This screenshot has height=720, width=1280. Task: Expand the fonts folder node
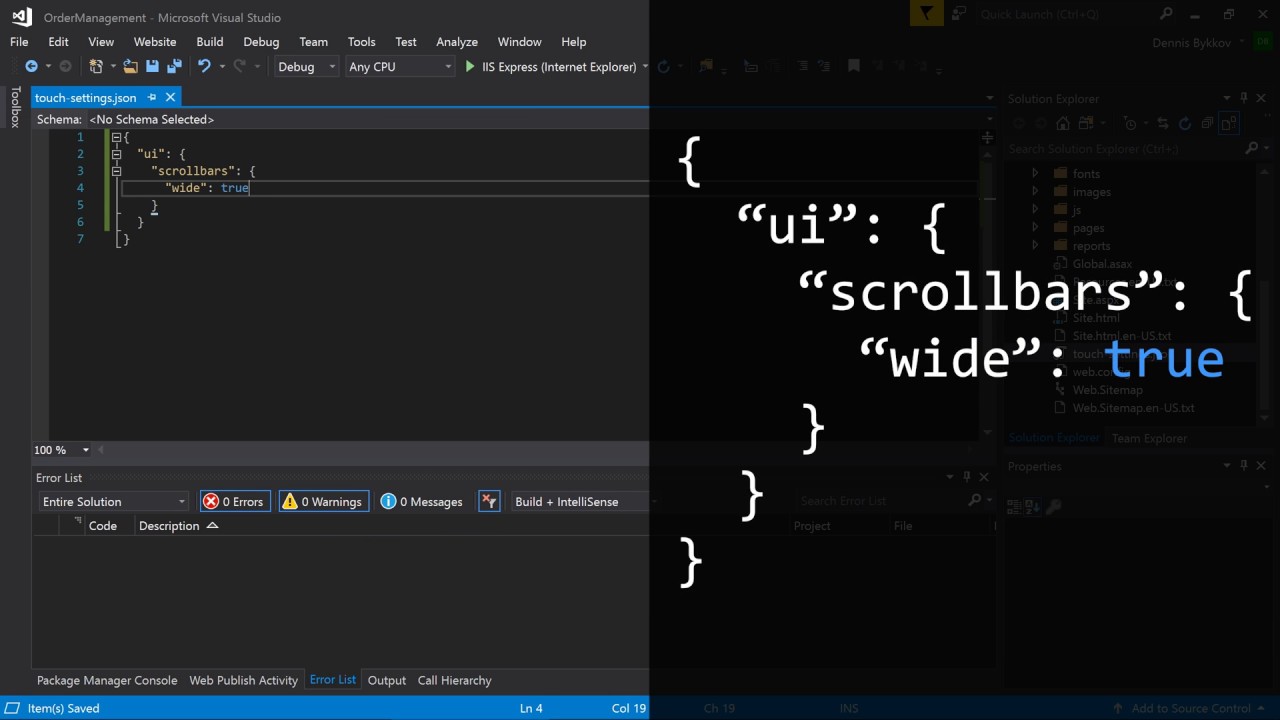tap(1035, 173)
